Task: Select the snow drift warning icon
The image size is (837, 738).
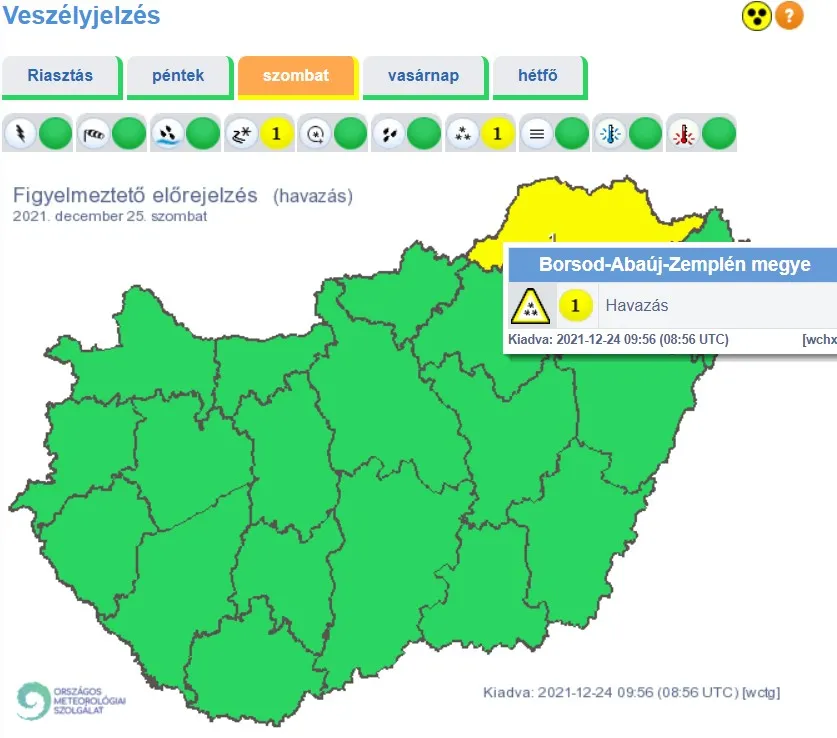Action: click(x=242, y=133)
